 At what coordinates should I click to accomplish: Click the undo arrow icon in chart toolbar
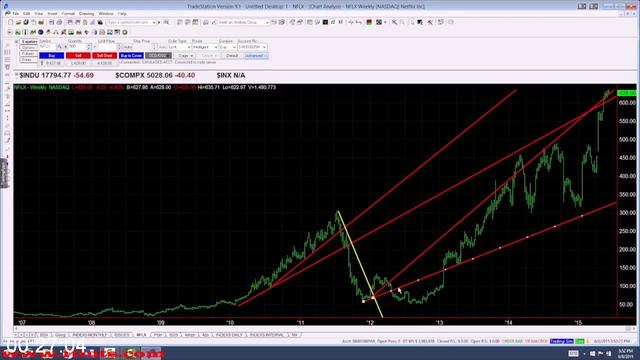click(x=440, y=22)
